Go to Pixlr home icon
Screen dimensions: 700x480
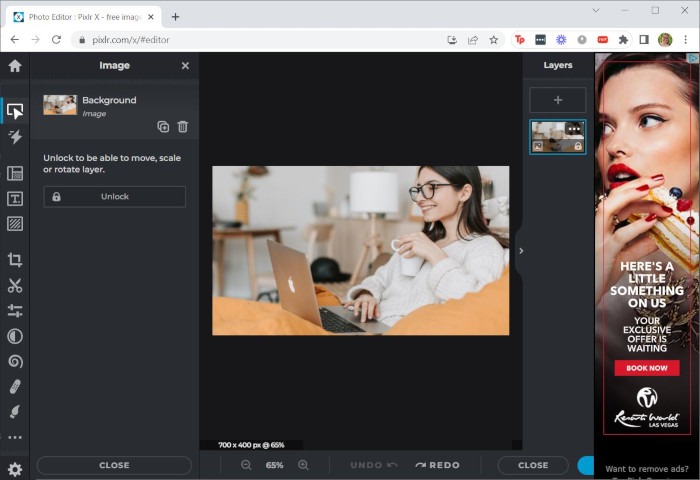coord(15,66)
